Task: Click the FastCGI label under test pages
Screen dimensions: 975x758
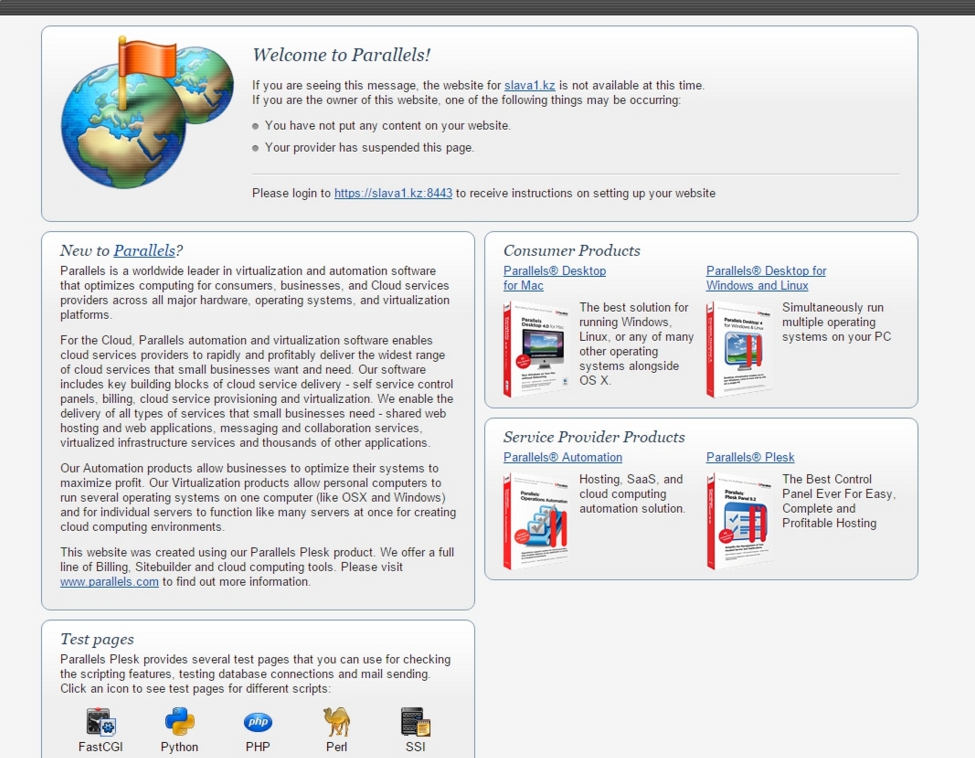Action: [x=100, y=747]
